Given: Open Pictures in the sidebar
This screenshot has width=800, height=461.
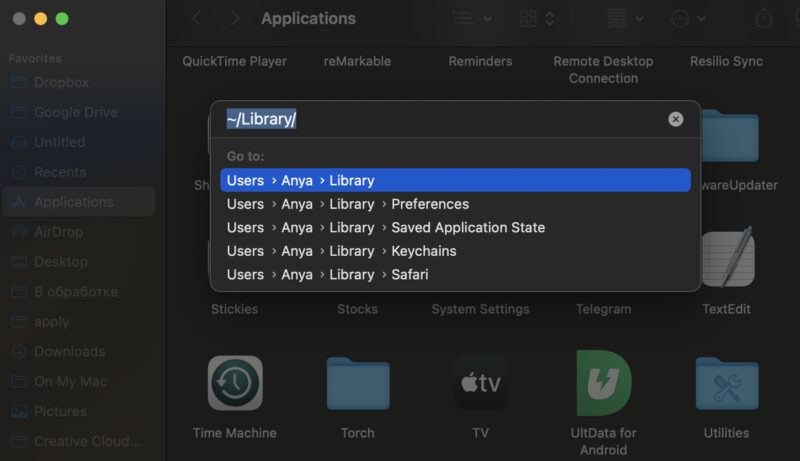Looking at the screenshot, I should 79,412.
